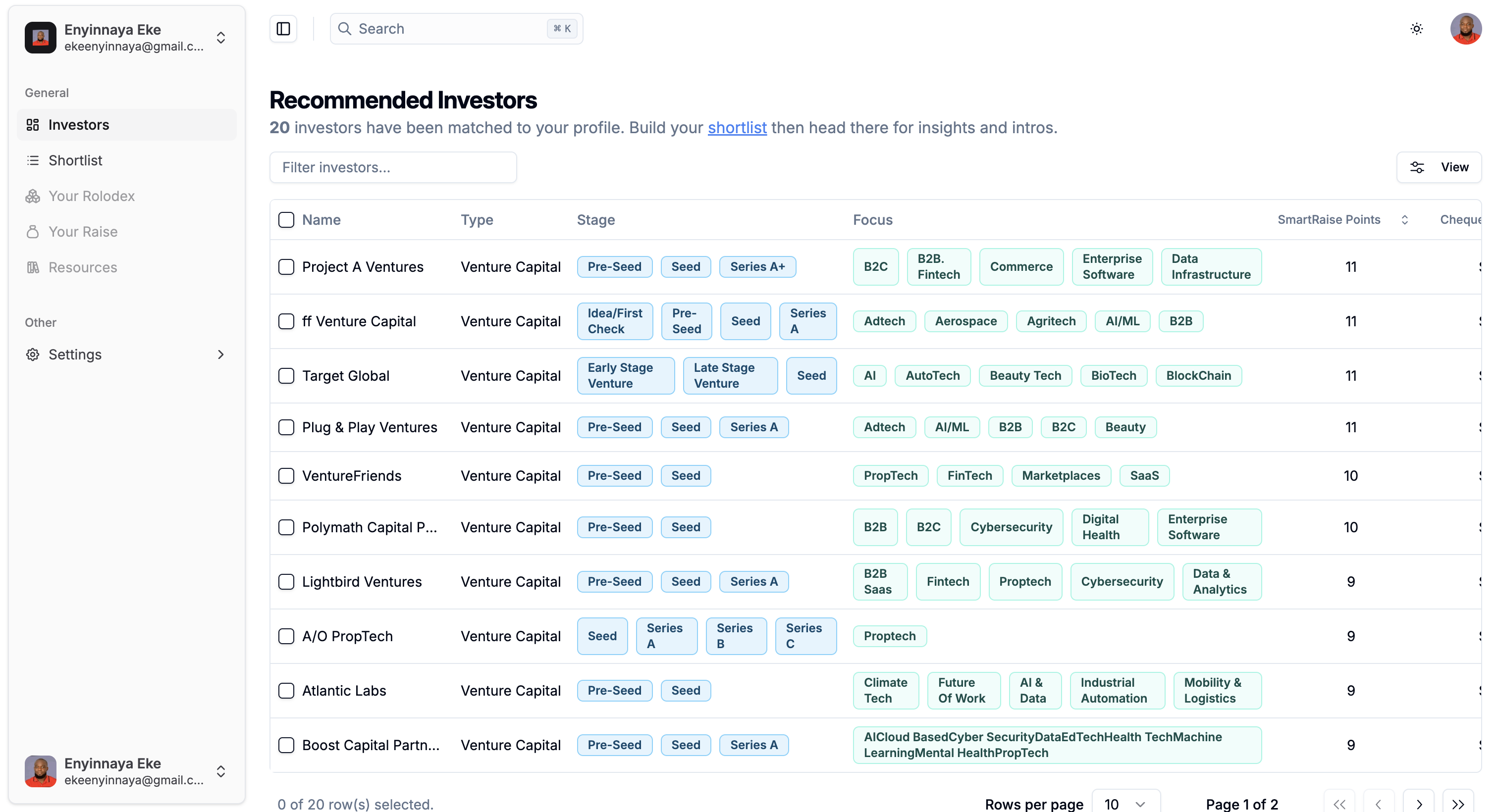This screenshot has width=1498, height=812.
Task: Open the rows per page dropdown
Action: point(1125,804)
